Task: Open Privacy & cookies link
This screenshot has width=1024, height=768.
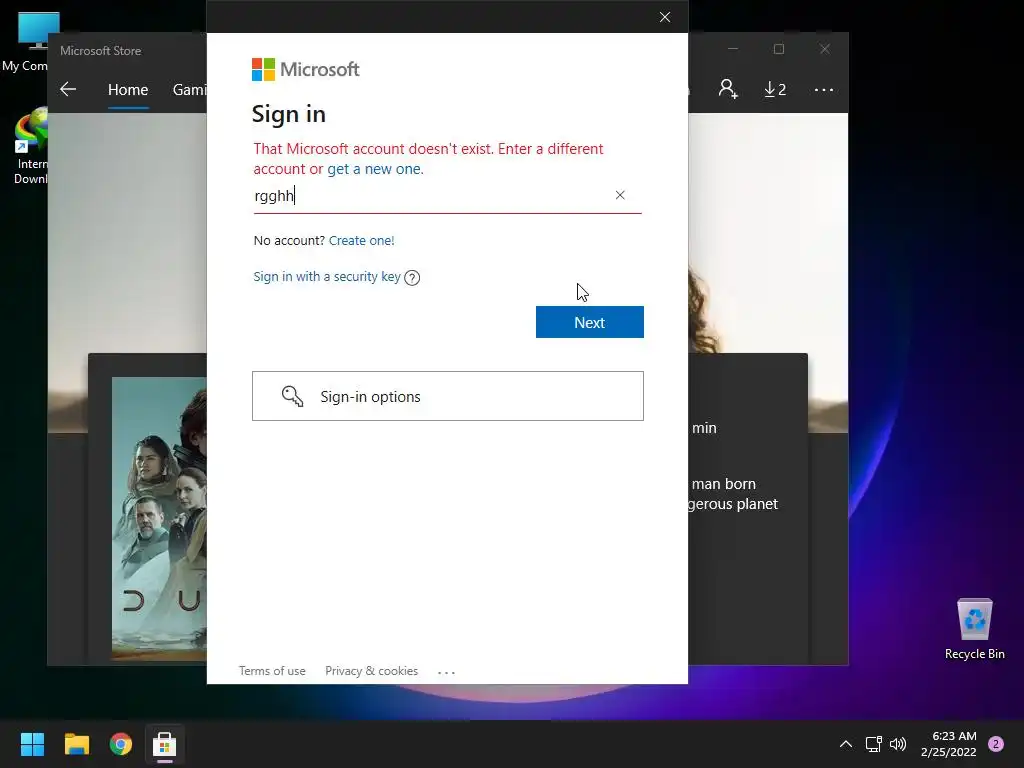Action: tap(371, 671)
